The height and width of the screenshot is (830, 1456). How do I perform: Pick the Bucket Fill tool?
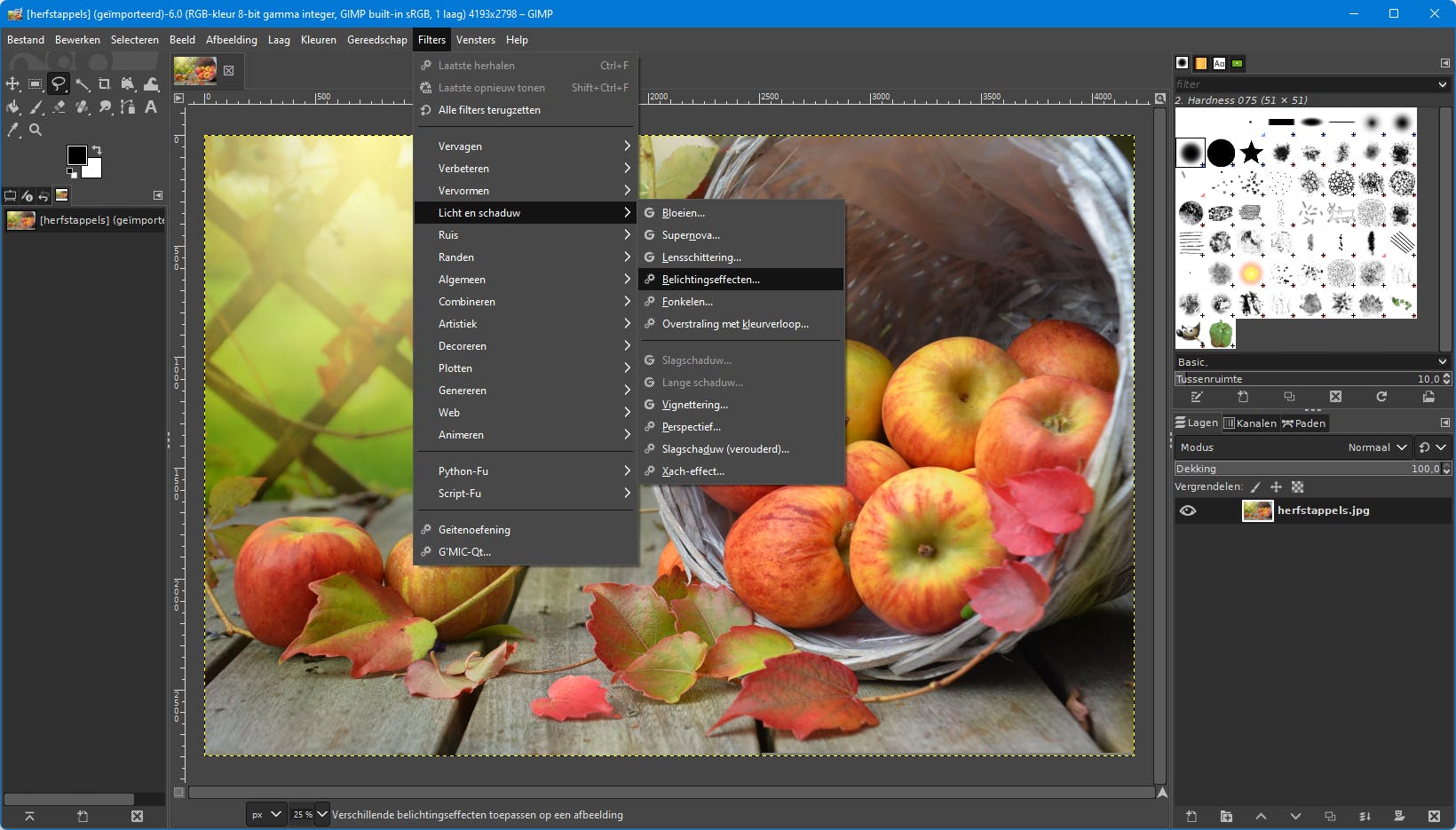click(13, 107)
